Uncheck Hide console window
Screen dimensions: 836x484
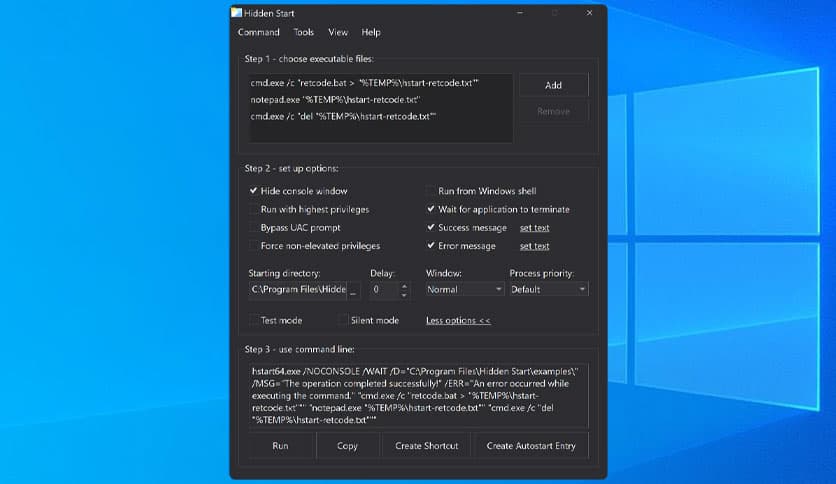click(x=254, y=191)
